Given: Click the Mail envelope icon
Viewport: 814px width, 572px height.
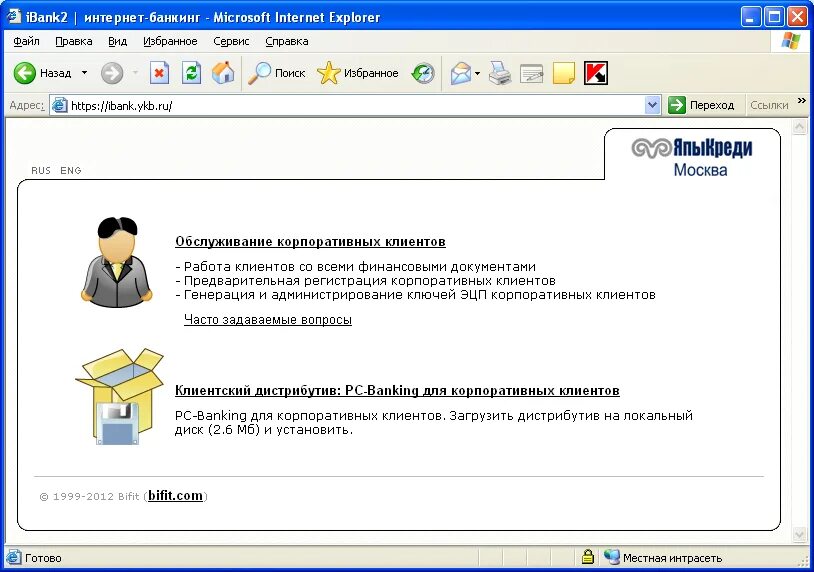Looking at the screenshot, I should pos(460,73).
